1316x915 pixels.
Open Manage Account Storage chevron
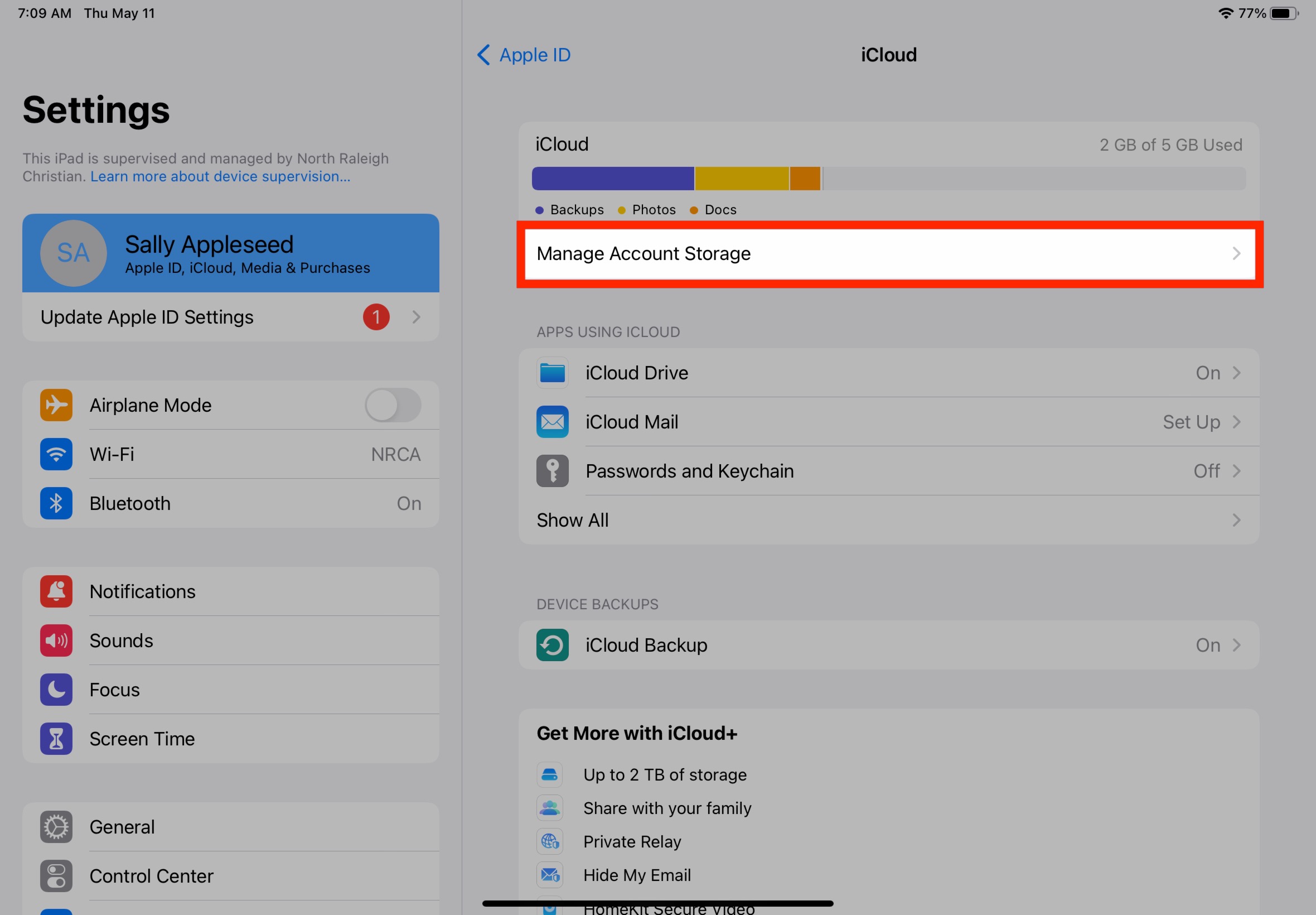(x=1236, y=253)
